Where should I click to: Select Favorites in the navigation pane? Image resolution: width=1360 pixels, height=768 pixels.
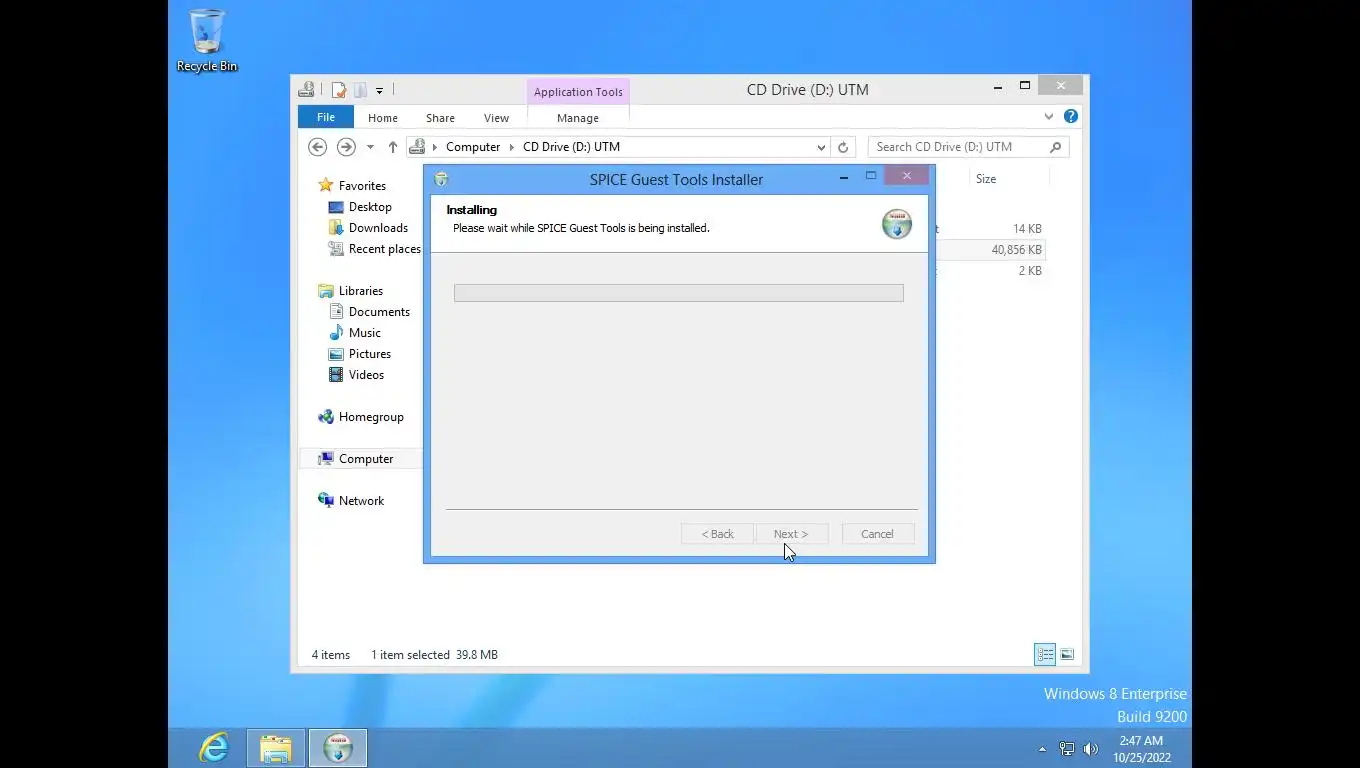(x=362, y=186)
